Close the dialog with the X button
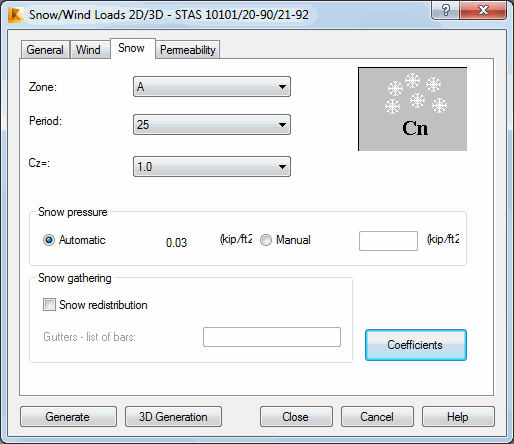The image size is (514, 444). pyautogui.click(x=483, y=10)
